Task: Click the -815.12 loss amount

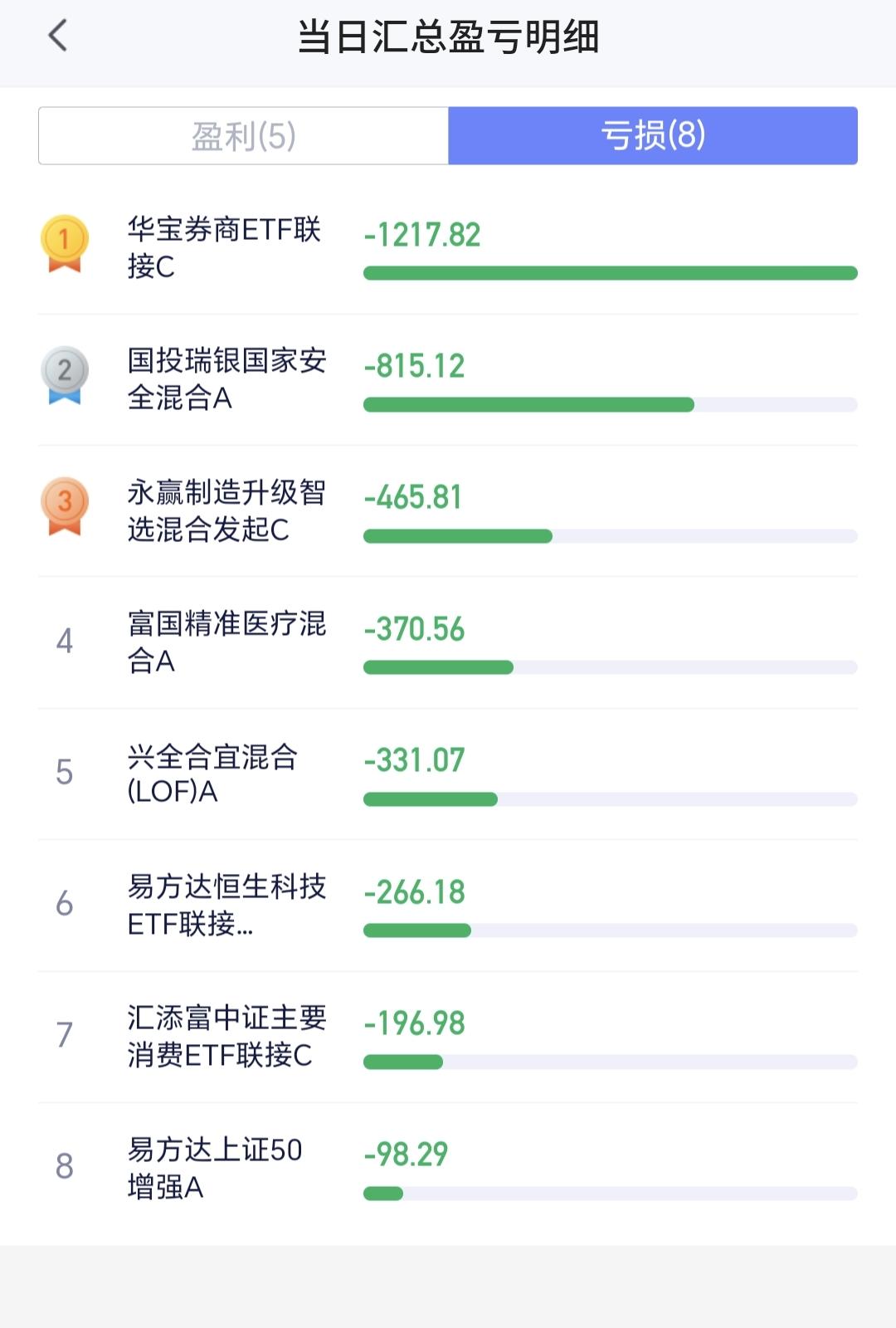Action: pos(414,366)
